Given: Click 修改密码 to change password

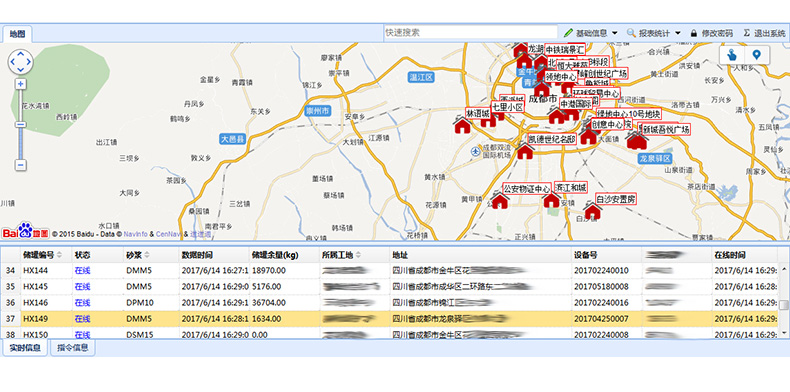Looking at the screenshot, I should coord(711,33).
